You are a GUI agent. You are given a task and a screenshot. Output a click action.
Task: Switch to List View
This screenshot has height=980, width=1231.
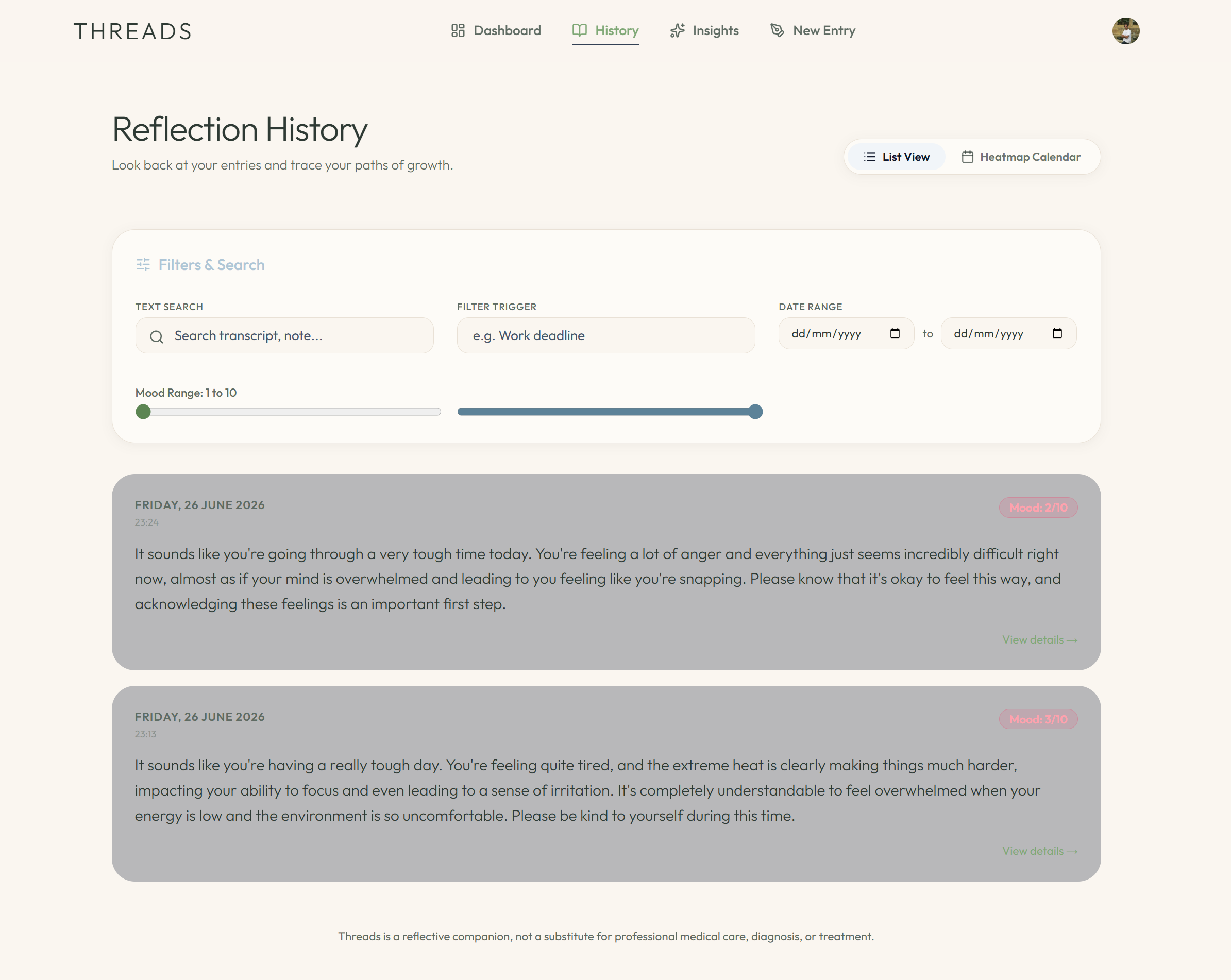point(897,157)
